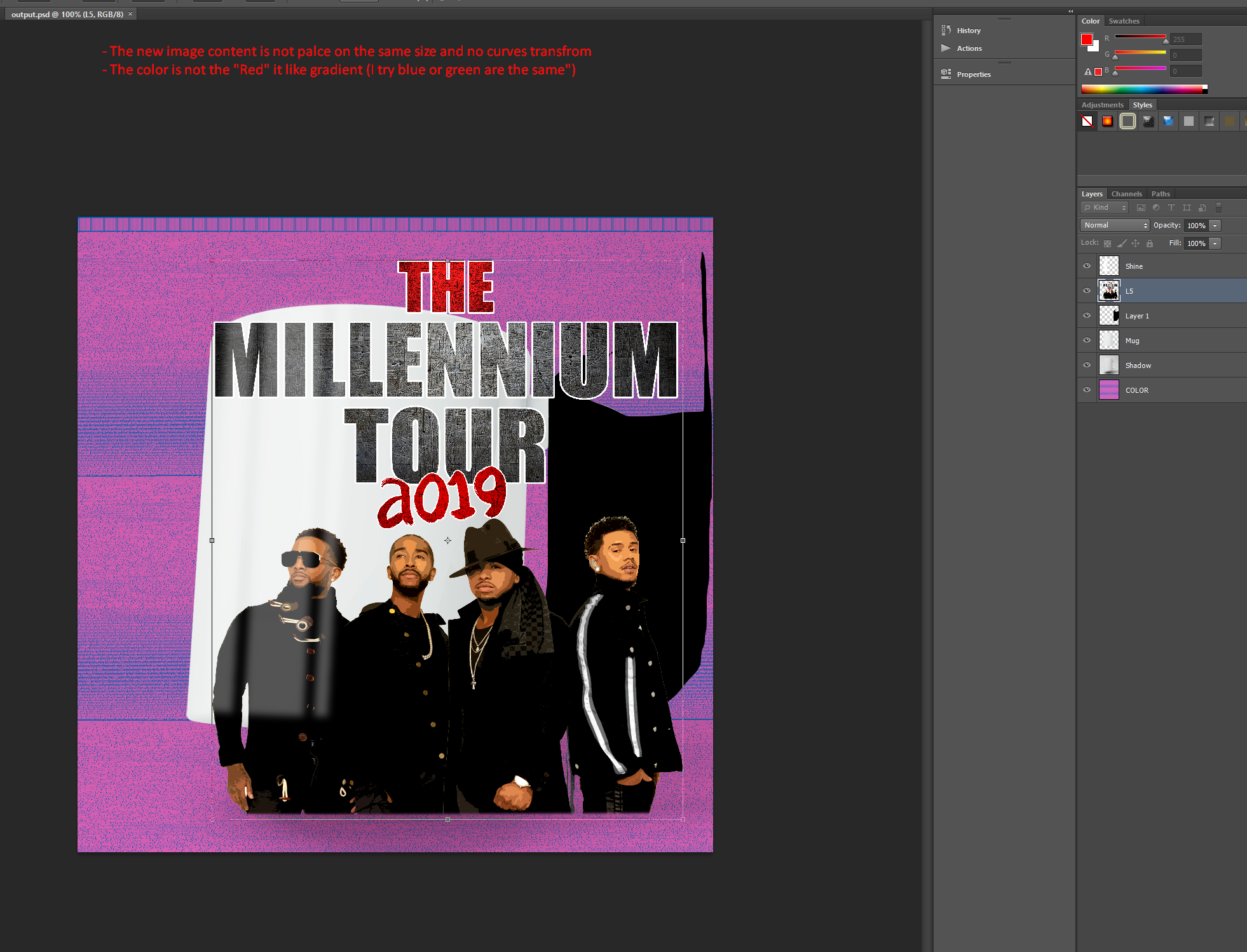Viewport: 1247px width, 952px height.
Task: Select the Shadow layer row
Action: click(1162, 365)
